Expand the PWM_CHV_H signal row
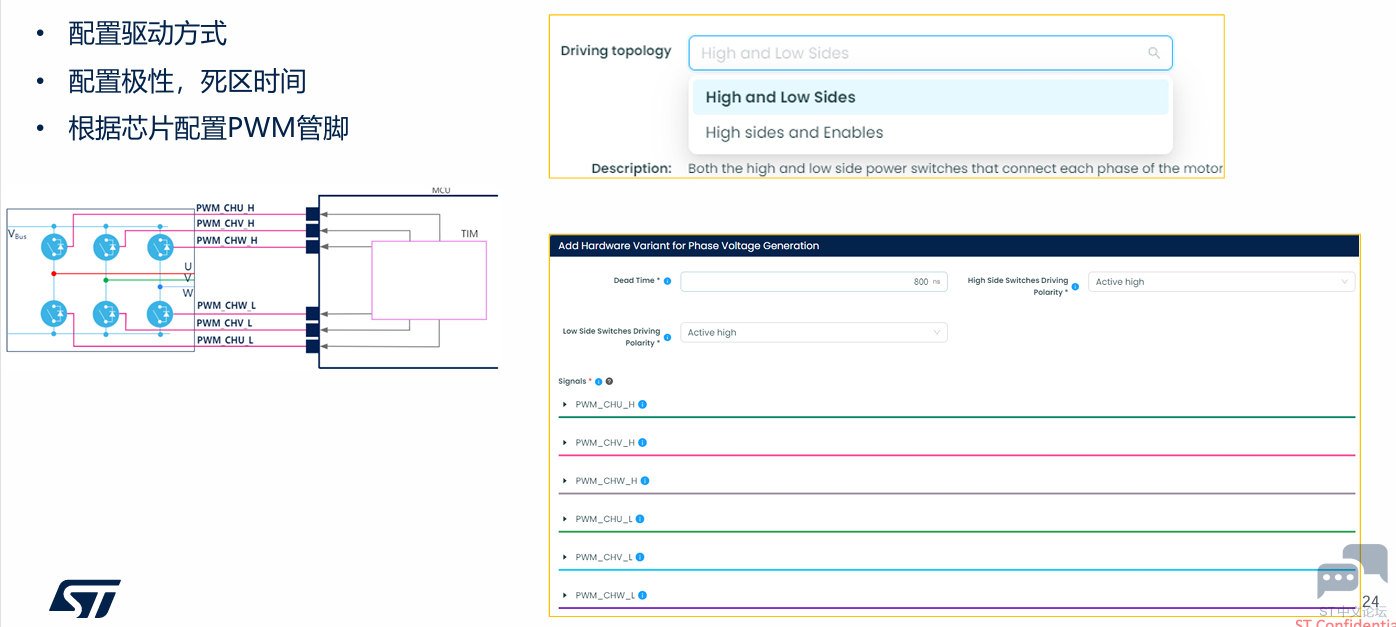Screen dimensions: 1396x627 tap(565, 443)
